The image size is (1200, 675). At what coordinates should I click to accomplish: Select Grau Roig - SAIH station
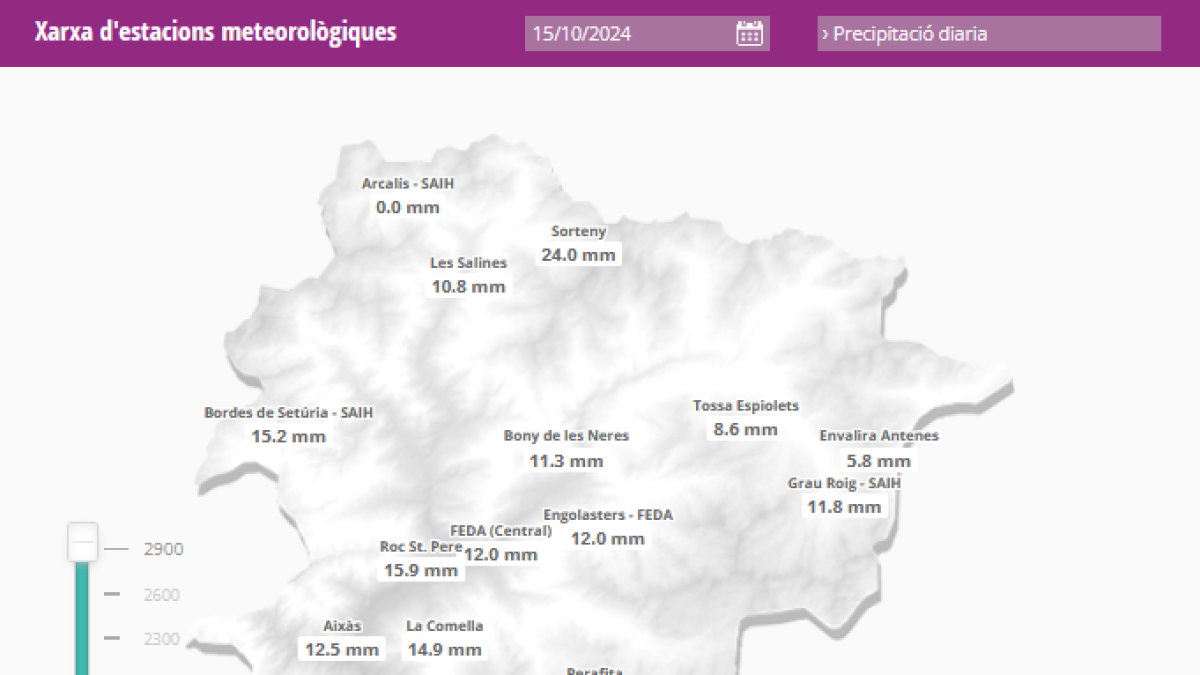pyautogui.click(x=844, y=483)
